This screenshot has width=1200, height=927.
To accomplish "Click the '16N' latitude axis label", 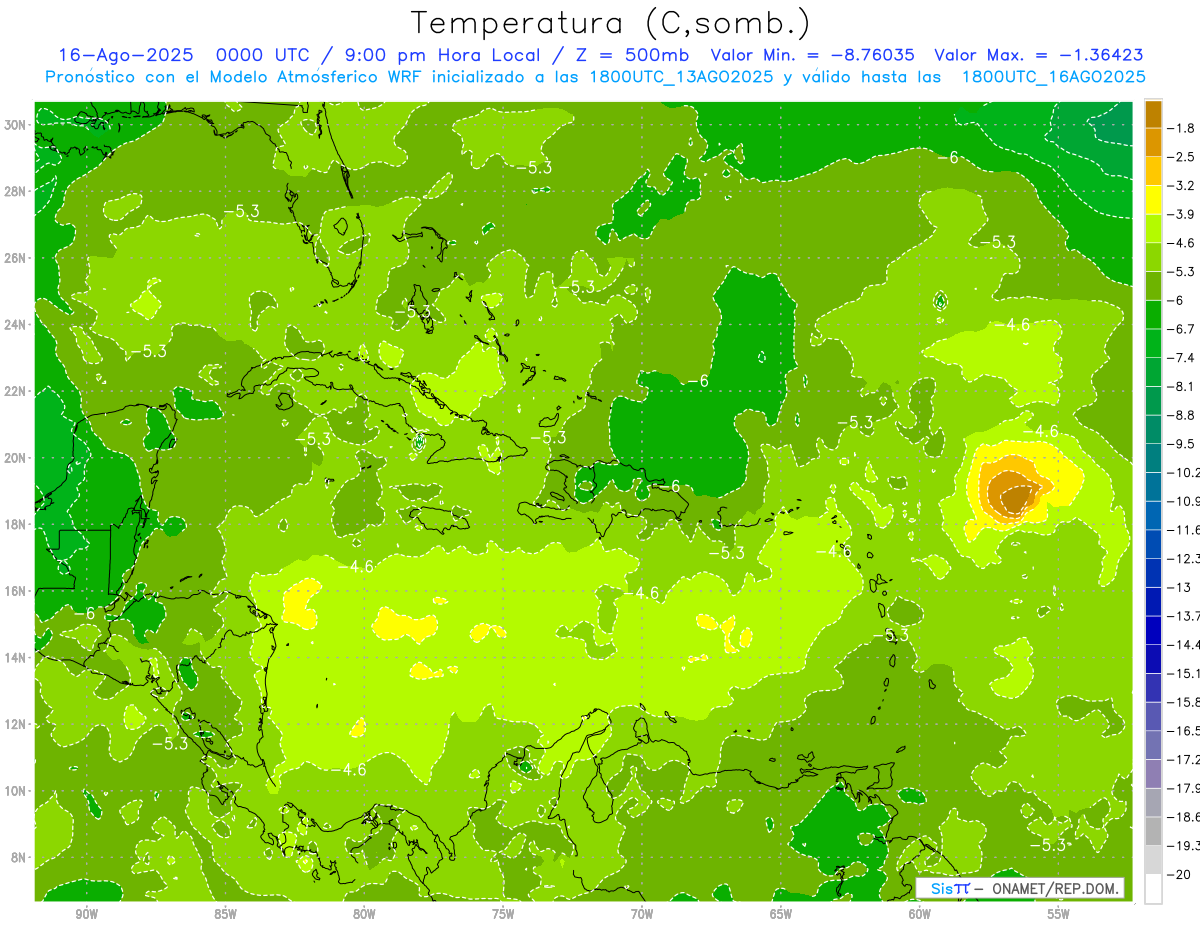I will point(16,591).
